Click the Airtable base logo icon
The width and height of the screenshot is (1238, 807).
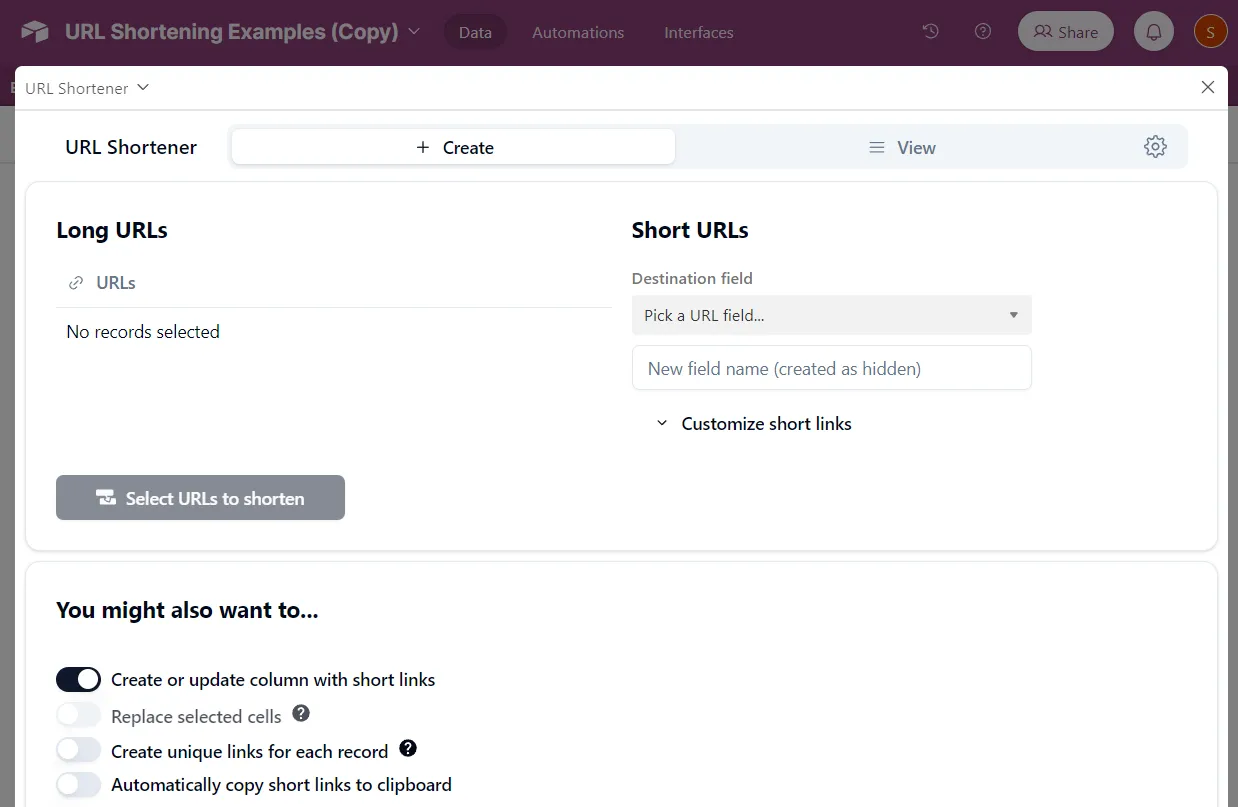click(35, 32)
